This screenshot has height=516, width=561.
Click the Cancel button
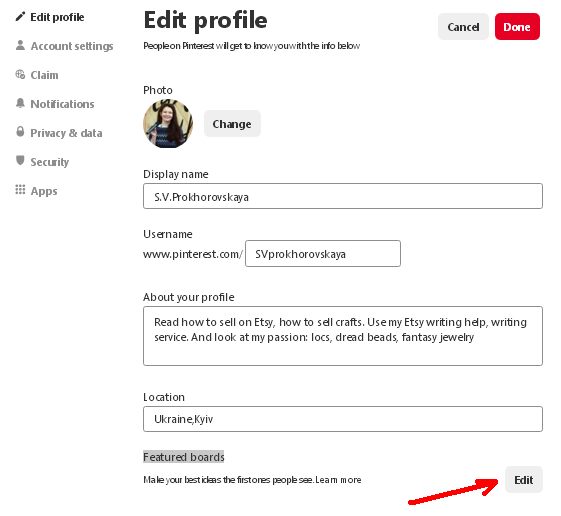463,27
